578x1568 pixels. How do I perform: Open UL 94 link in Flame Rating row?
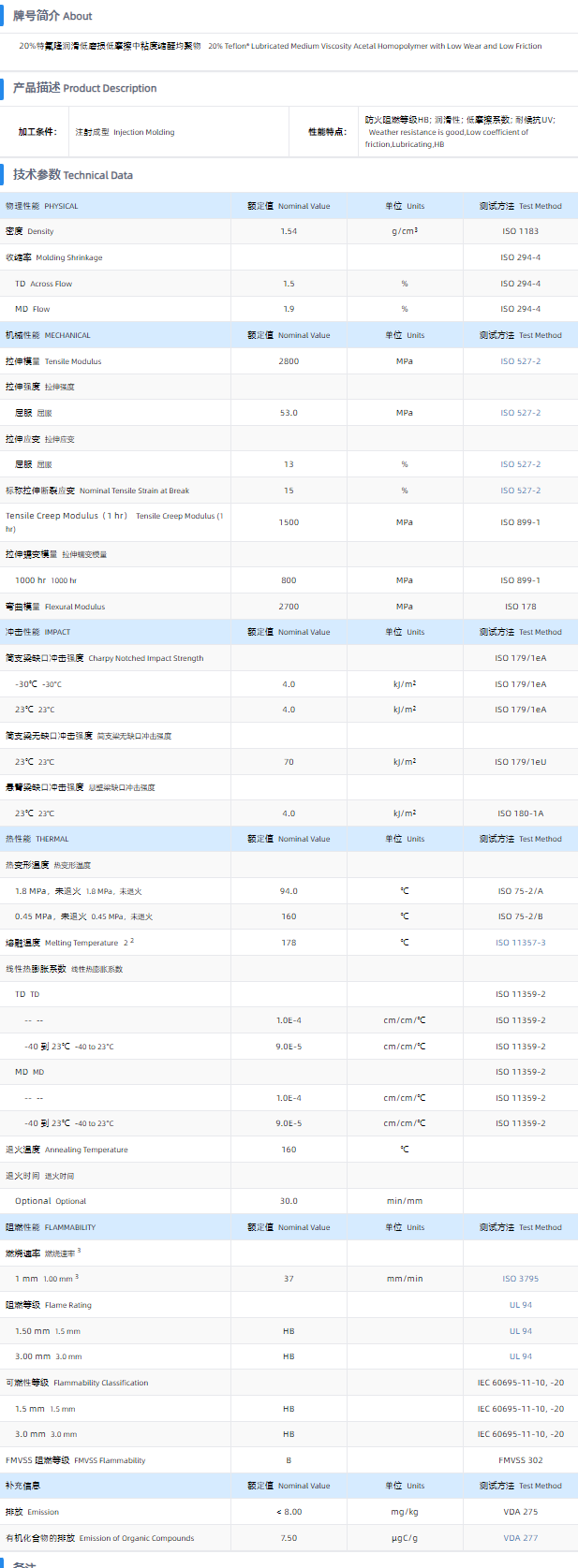[x=520, y=1305]
